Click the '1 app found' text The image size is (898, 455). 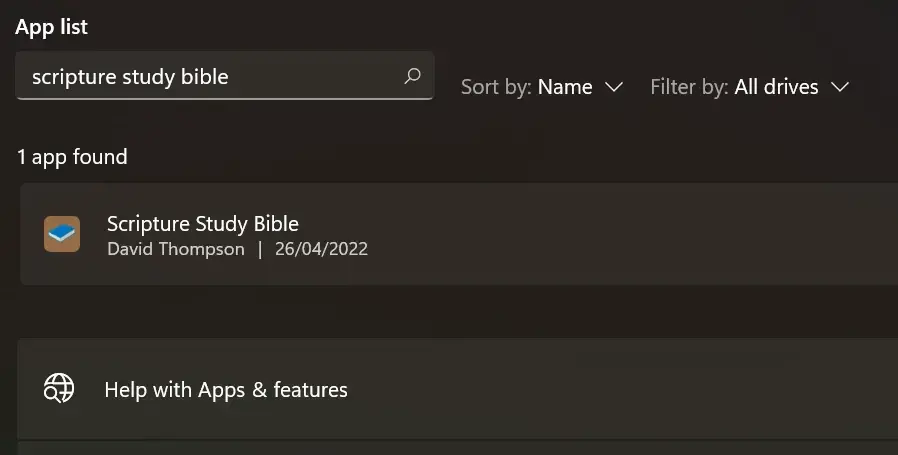(72, 157)
